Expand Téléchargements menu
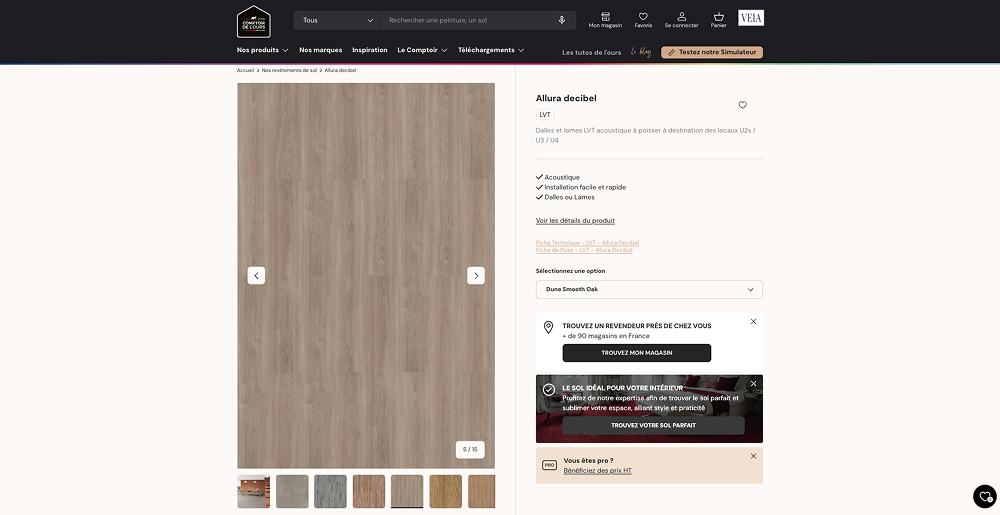 [x=491, y=50]
